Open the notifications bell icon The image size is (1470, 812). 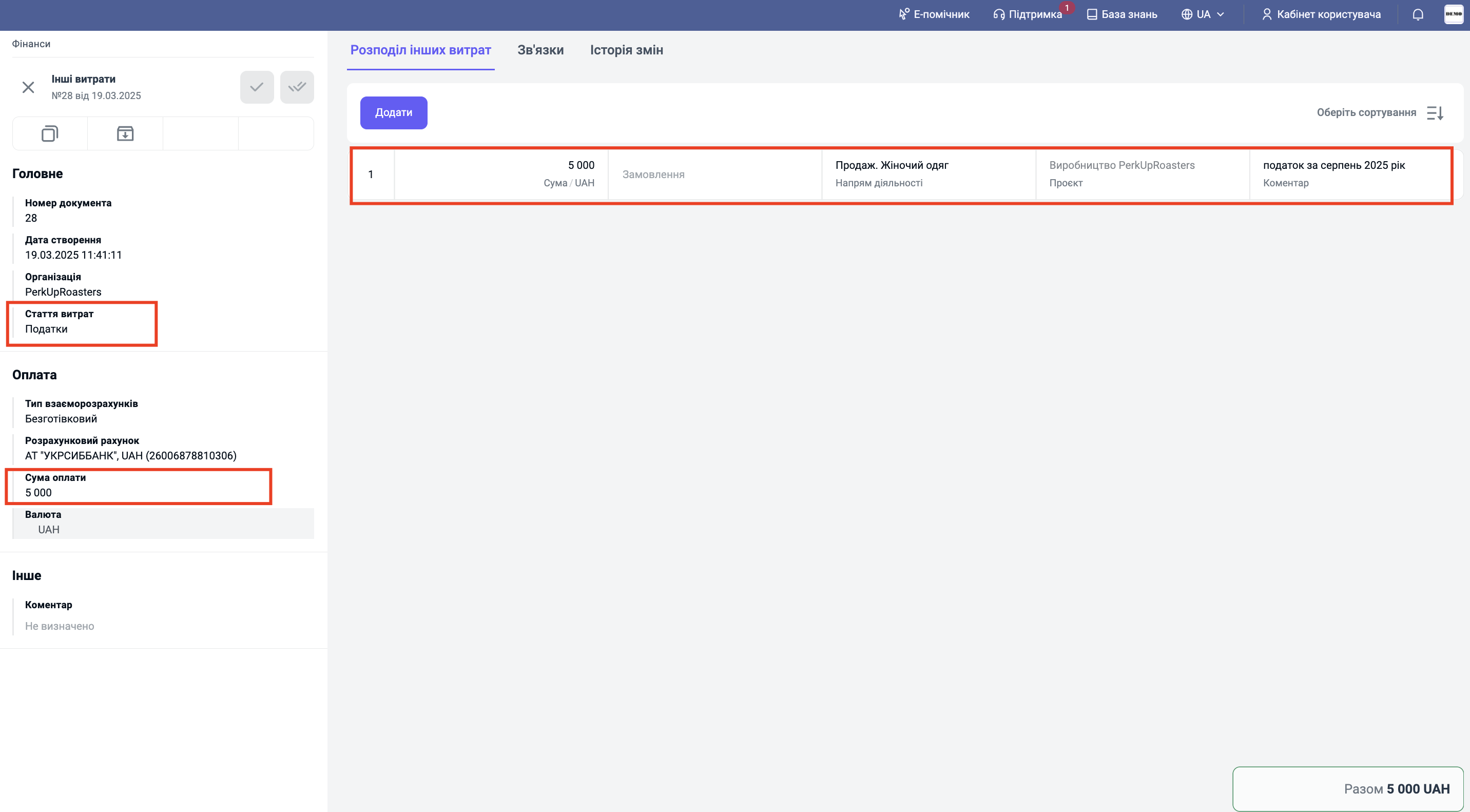(1418, 14)
